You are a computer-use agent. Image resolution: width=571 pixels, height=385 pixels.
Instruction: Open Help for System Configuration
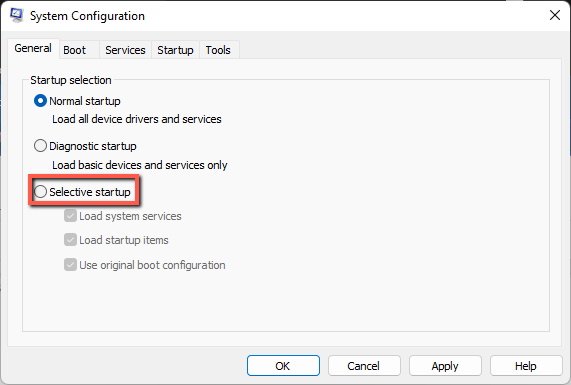526,366
